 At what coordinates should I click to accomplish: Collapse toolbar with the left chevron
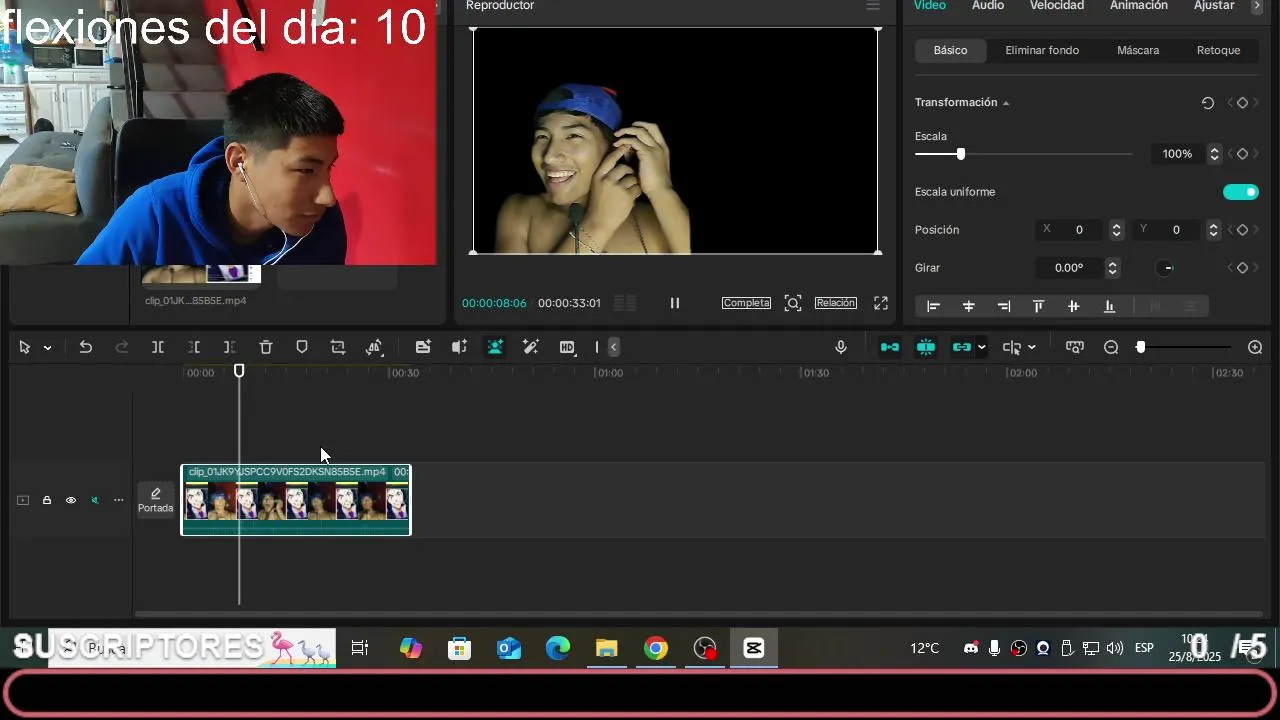click(x=613, y=347)
